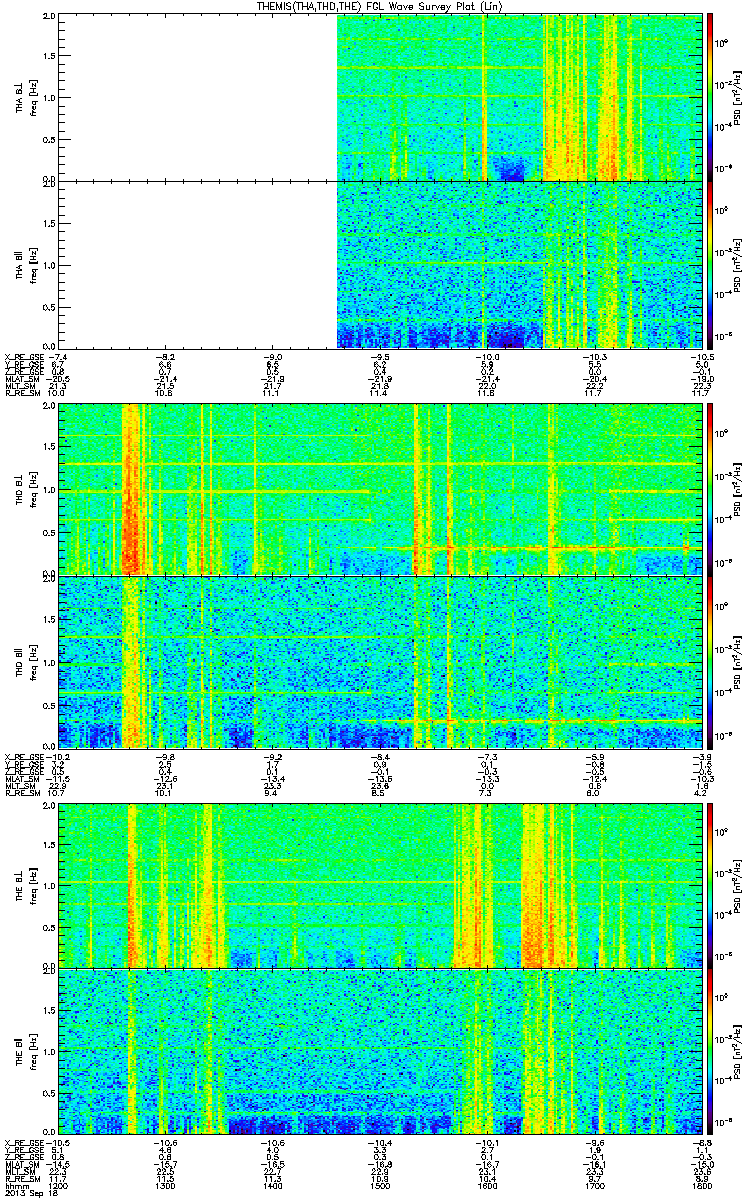Screen dimensions: 750x1200
Task: Click the 'THA B∥ freq [Hz]' axis label
Action: 25,264
